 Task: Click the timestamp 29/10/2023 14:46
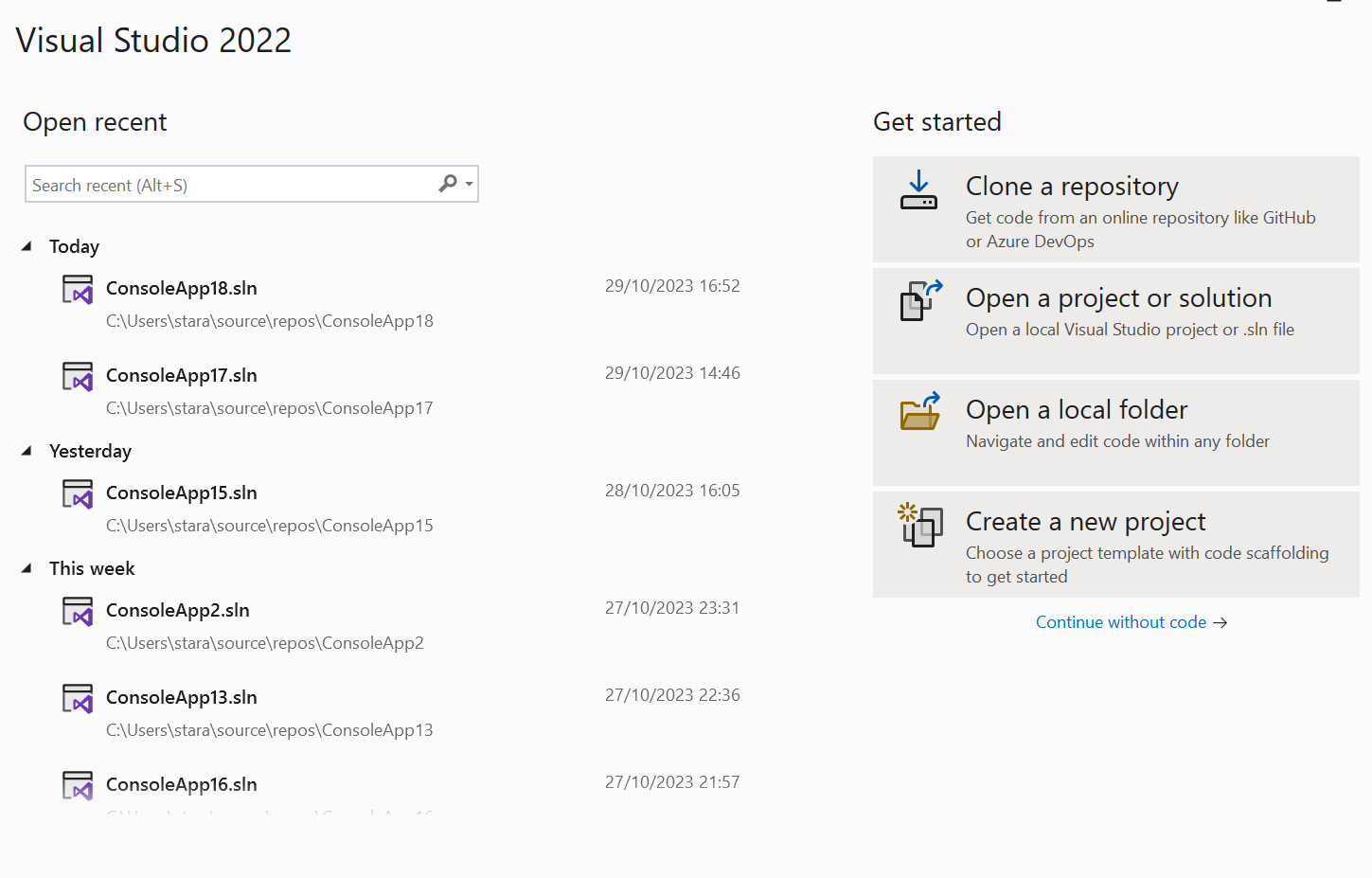click(672, 373)
